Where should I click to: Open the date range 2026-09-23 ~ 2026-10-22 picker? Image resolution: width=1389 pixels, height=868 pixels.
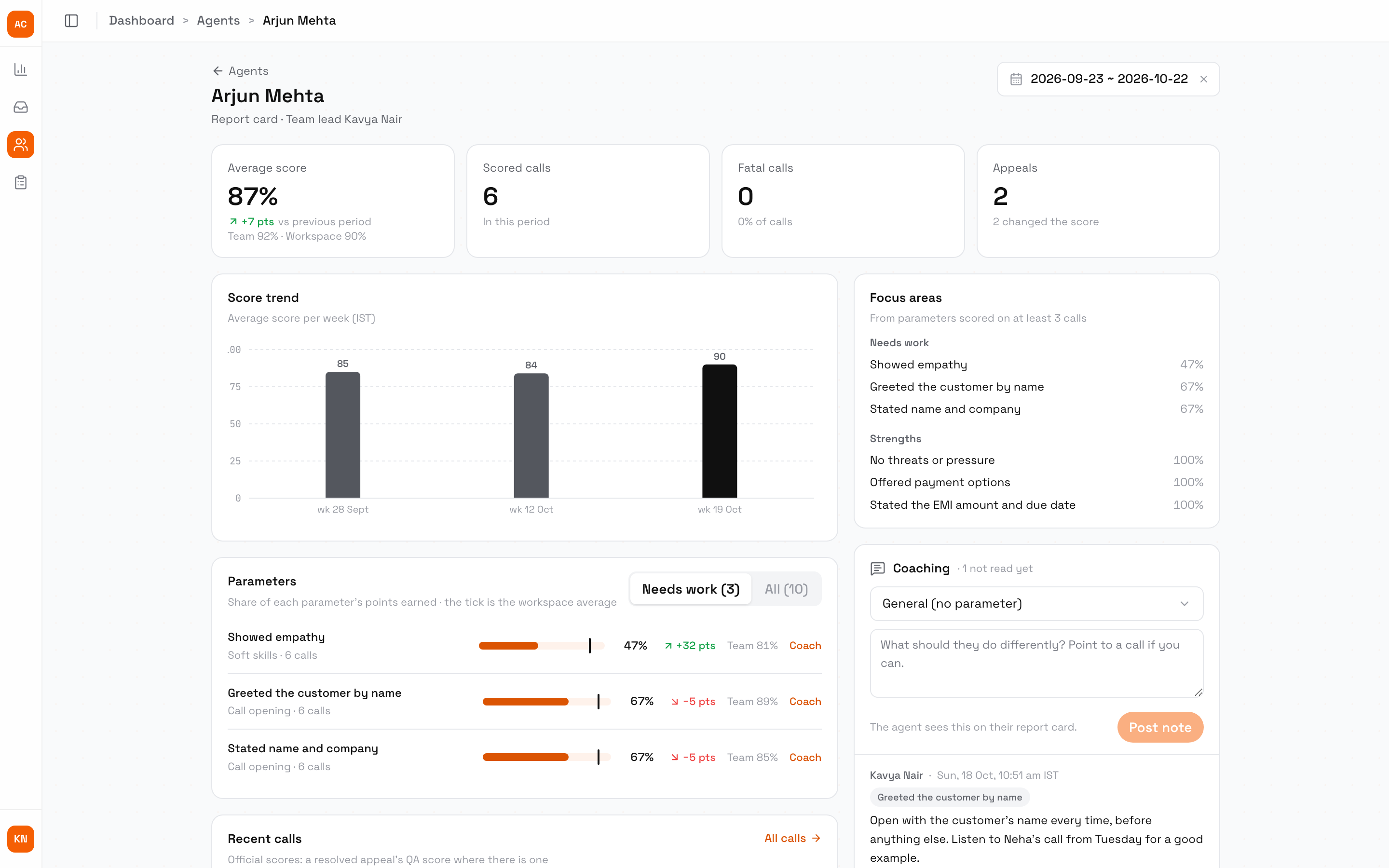1108,79
